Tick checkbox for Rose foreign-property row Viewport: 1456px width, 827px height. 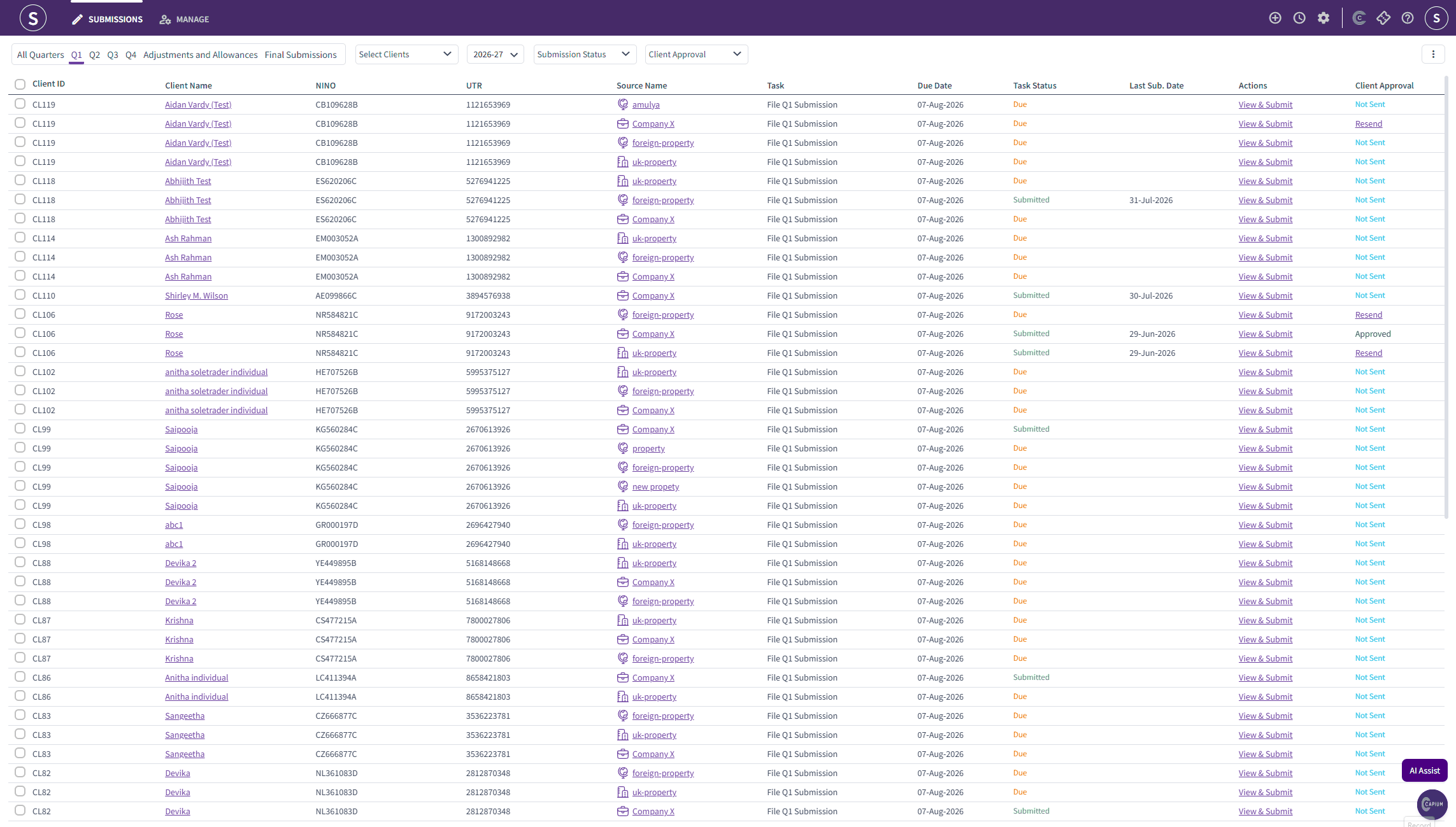[x=20, y=314]
